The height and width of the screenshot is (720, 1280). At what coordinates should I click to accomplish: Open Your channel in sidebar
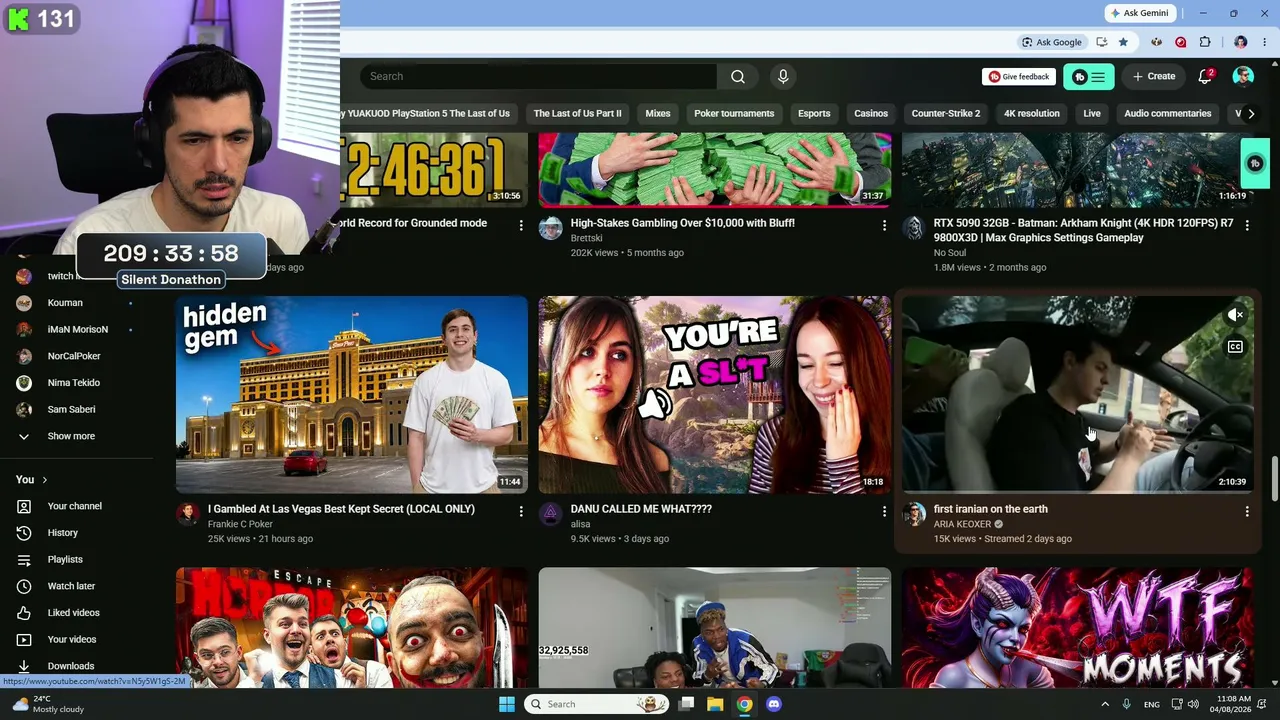74,506
